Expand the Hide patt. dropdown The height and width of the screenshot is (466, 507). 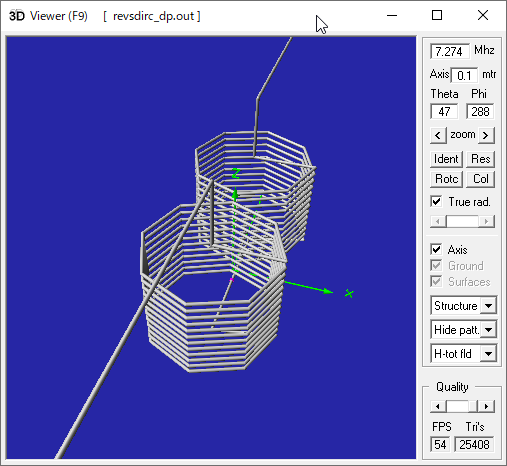tap(463, 330)
